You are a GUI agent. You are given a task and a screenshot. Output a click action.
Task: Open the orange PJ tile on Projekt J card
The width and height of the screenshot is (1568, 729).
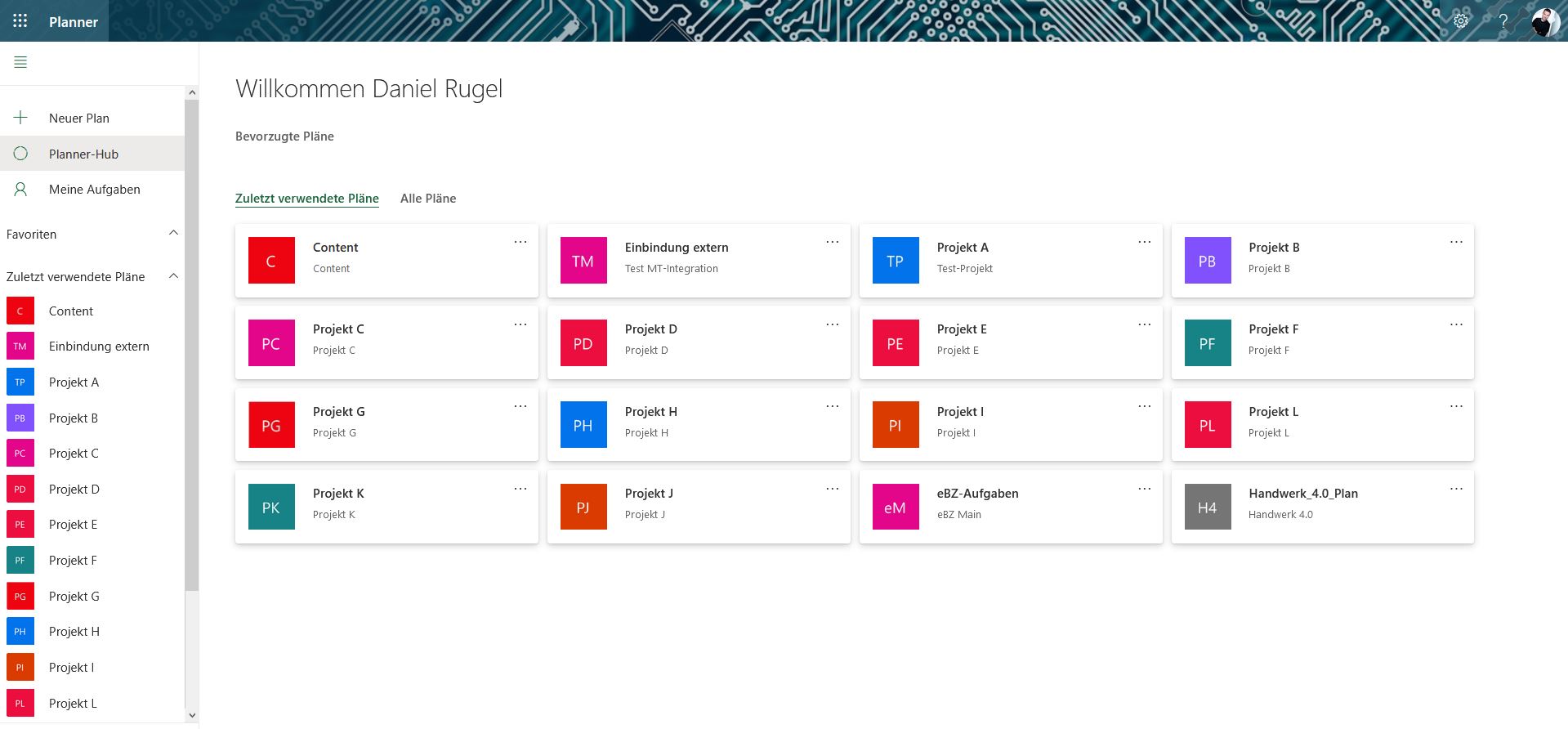point(583,507)
